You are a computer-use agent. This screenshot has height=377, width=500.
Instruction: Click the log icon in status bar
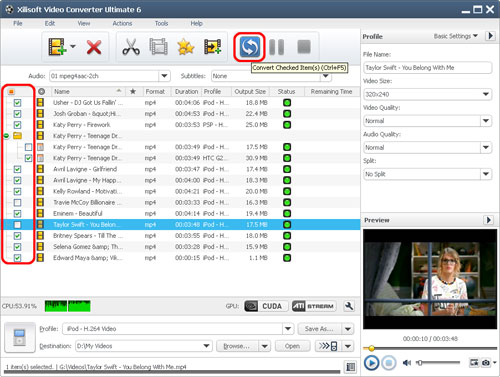351,367
